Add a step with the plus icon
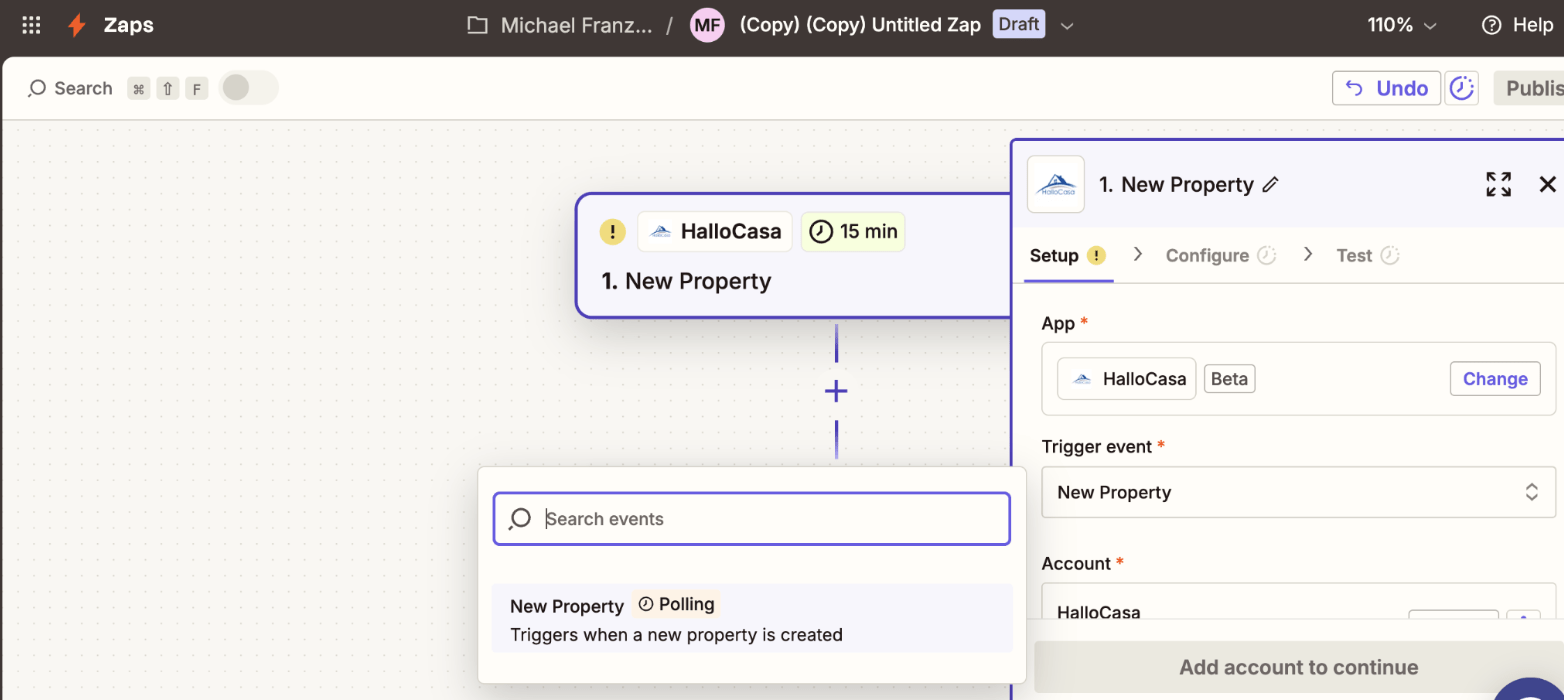The image size is (1564, 700). [x=836, y=391]
